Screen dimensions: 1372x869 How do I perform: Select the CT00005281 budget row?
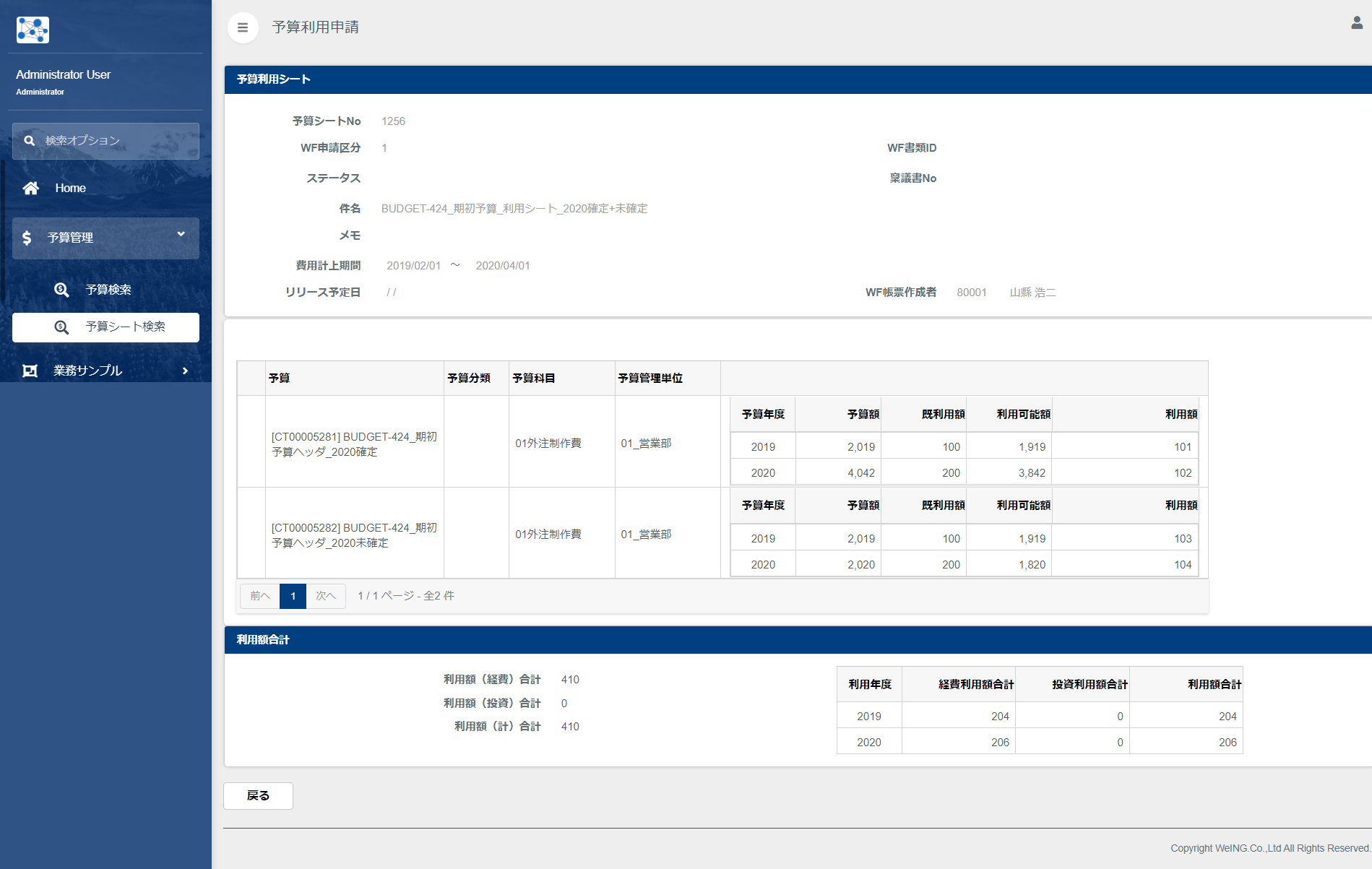pyautogui.click(x=354, y=444)
